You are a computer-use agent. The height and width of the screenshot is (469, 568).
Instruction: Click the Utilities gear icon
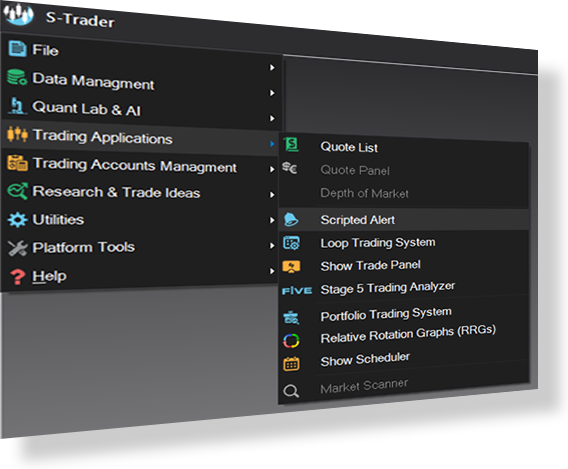pyautogui.click(x=17, y=219)
